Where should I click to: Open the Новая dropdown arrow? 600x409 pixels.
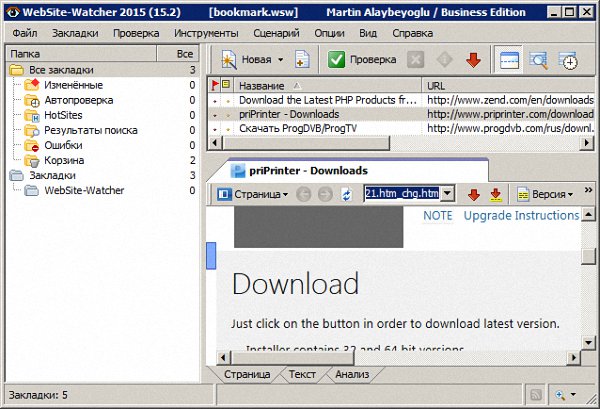click(280, 60)
